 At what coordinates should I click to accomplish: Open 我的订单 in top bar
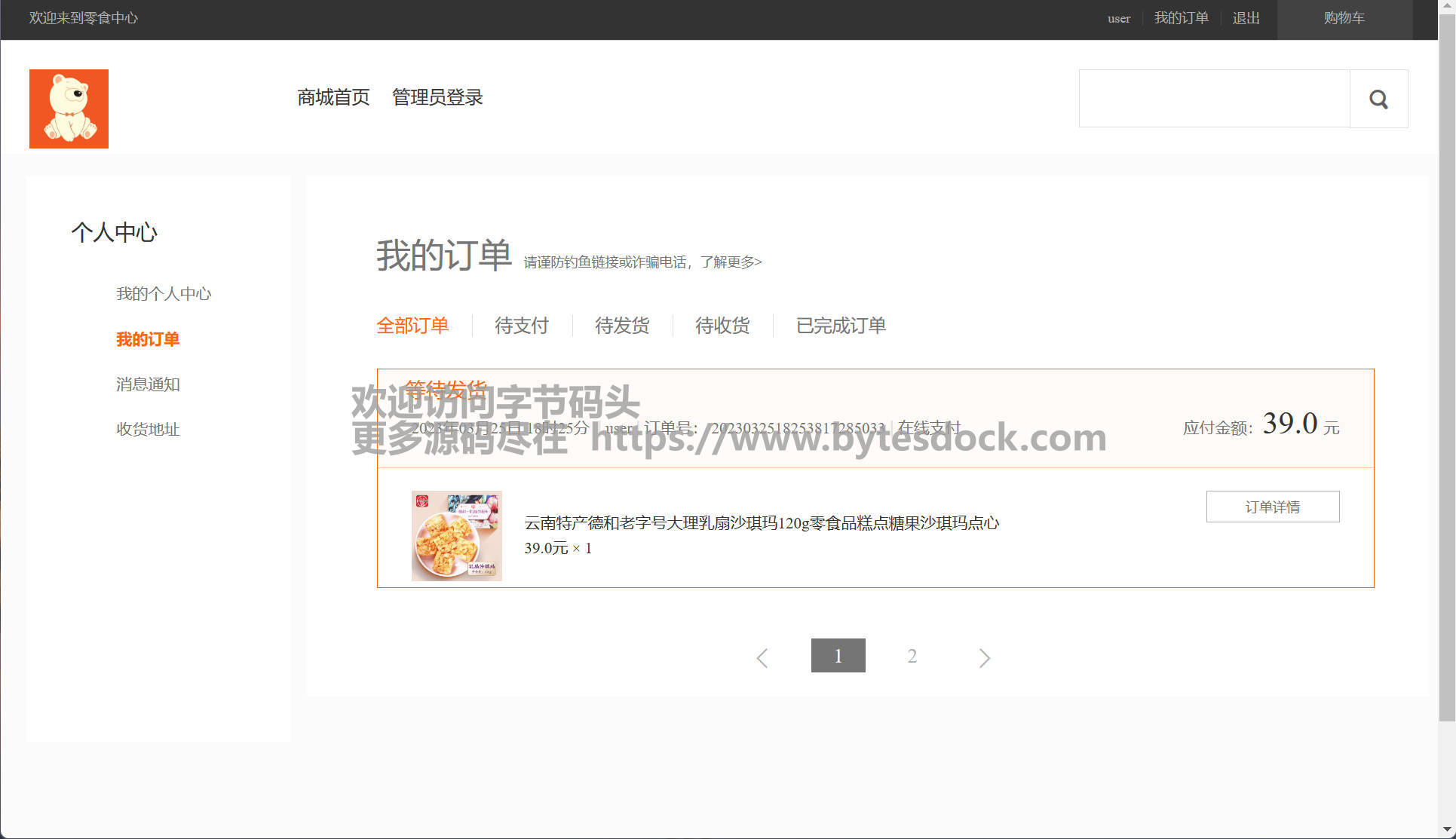tap(1181, 19)
